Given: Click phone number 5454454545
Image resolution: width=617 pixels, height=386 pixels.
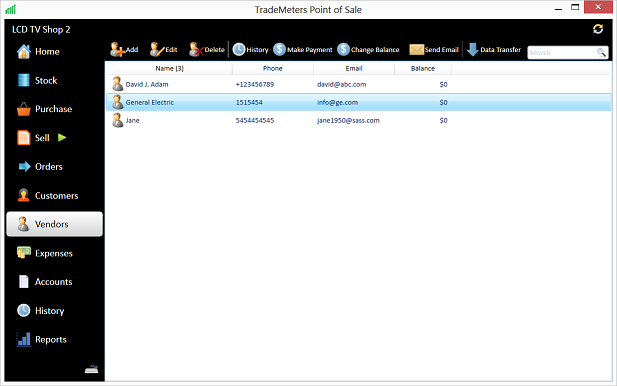Looking at the screenshot, I should click(x=255, y=120).
